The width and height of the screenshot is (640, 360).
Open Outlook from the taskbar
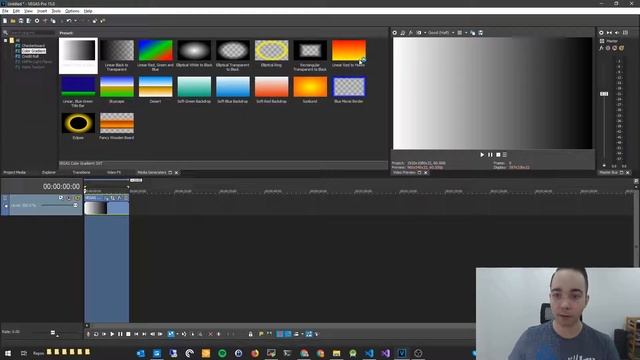coord(141,353)
